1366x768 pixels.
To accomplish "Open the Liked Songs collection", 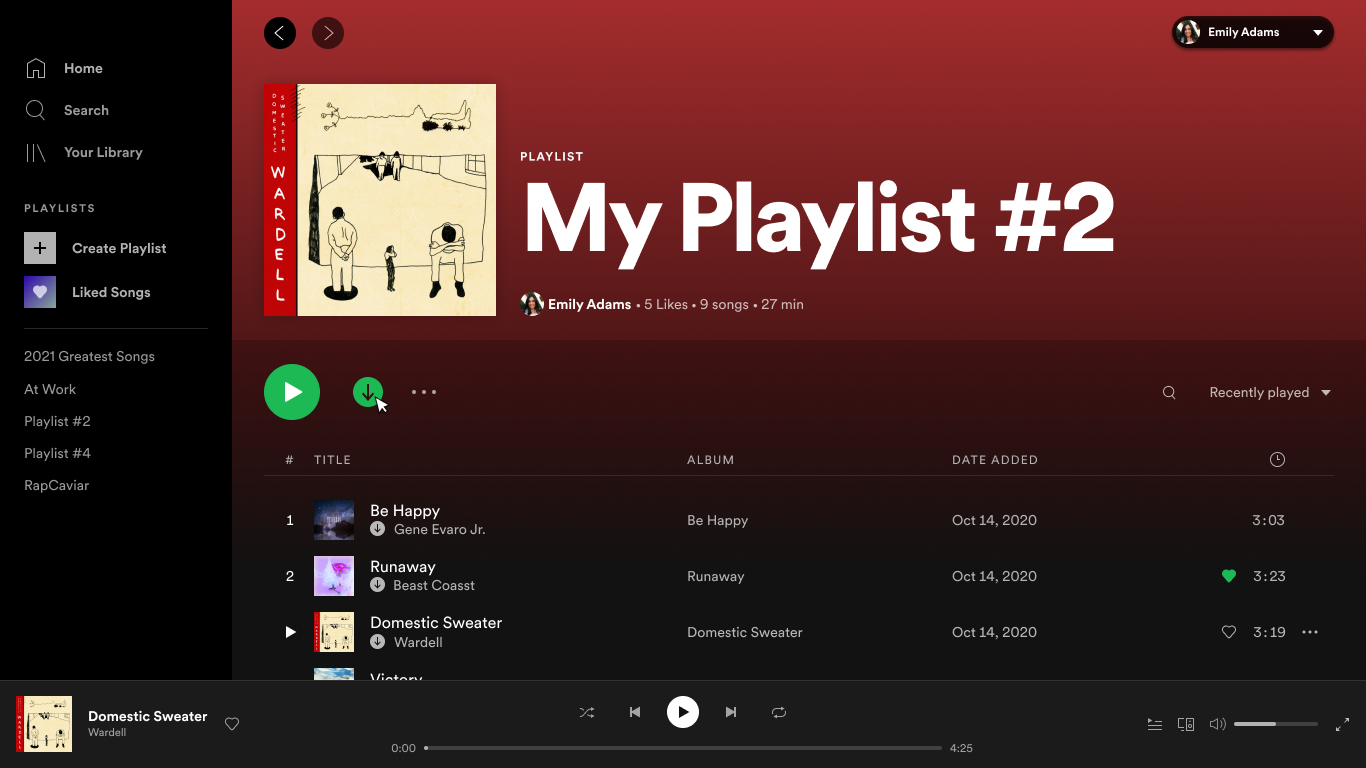I will click(111, 292).
